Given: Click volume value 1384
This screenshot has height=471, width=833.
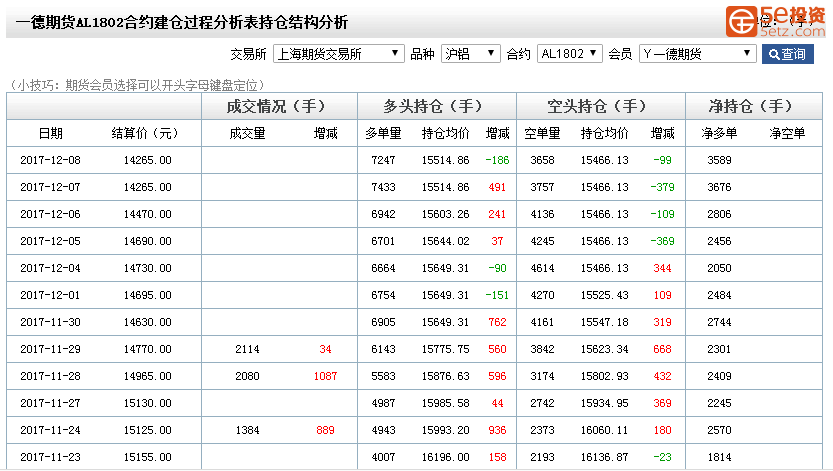Looking at the screenshot, I should (x=247, y=431).
